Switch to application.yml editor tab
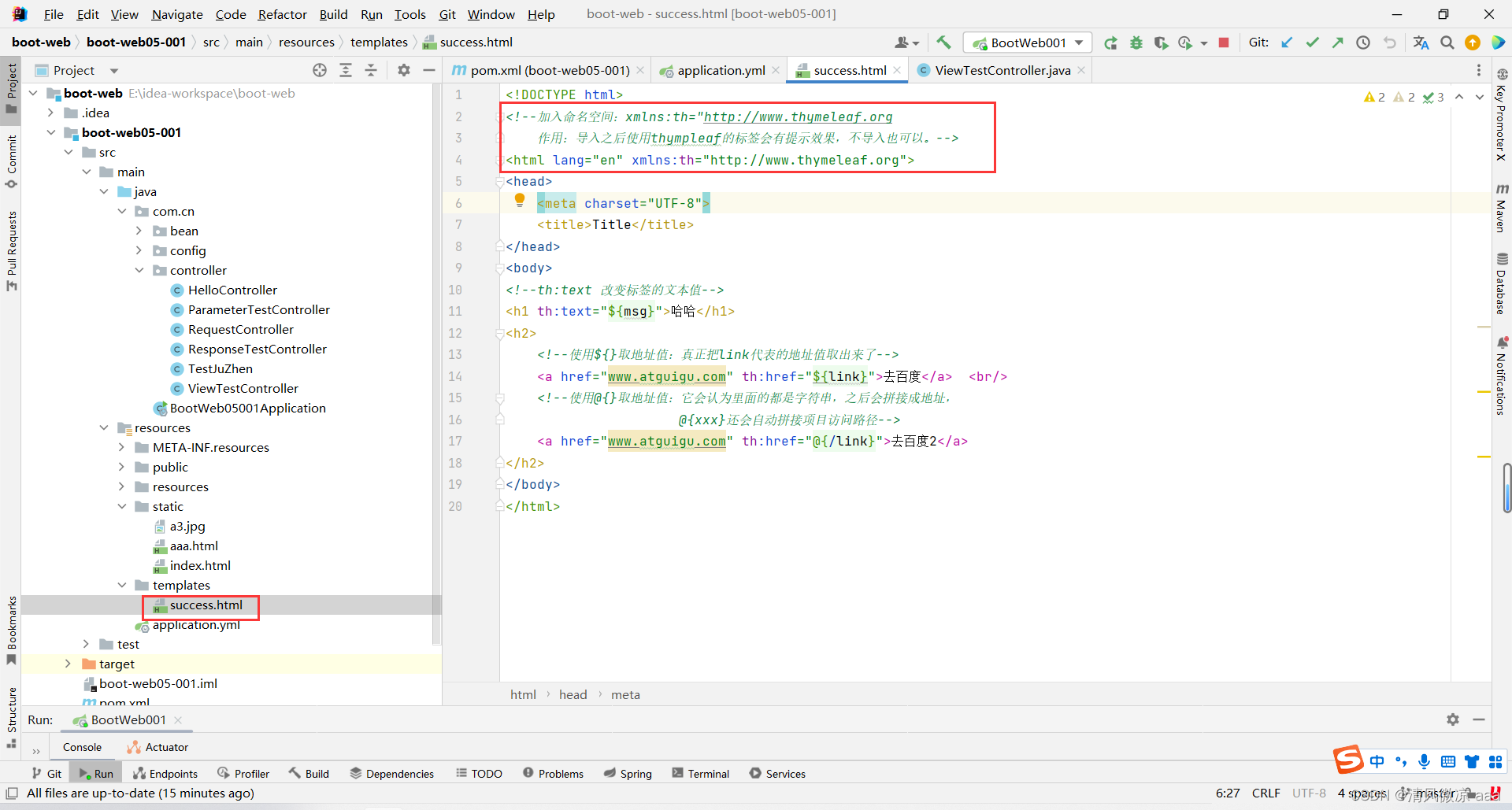Image resolution: width=1512 pixels, height=810 pixels. (721, 70)
